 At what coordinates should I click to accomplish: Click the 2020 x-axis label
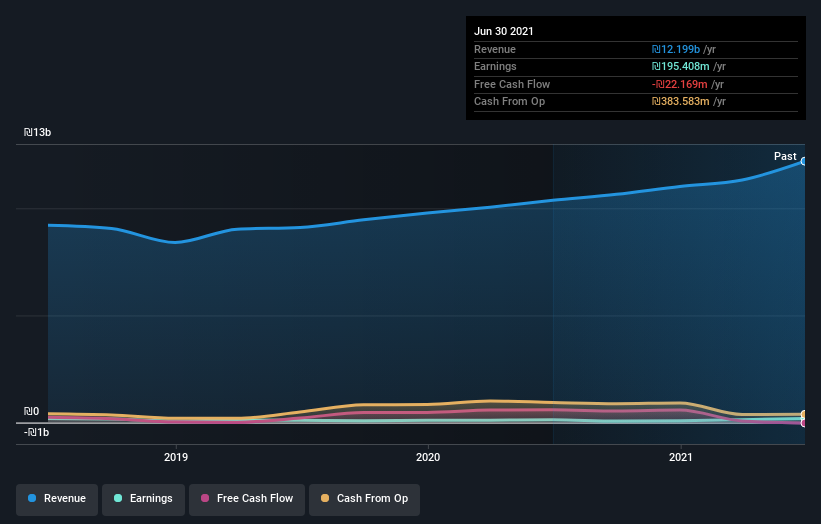click(x=428, y=457)
